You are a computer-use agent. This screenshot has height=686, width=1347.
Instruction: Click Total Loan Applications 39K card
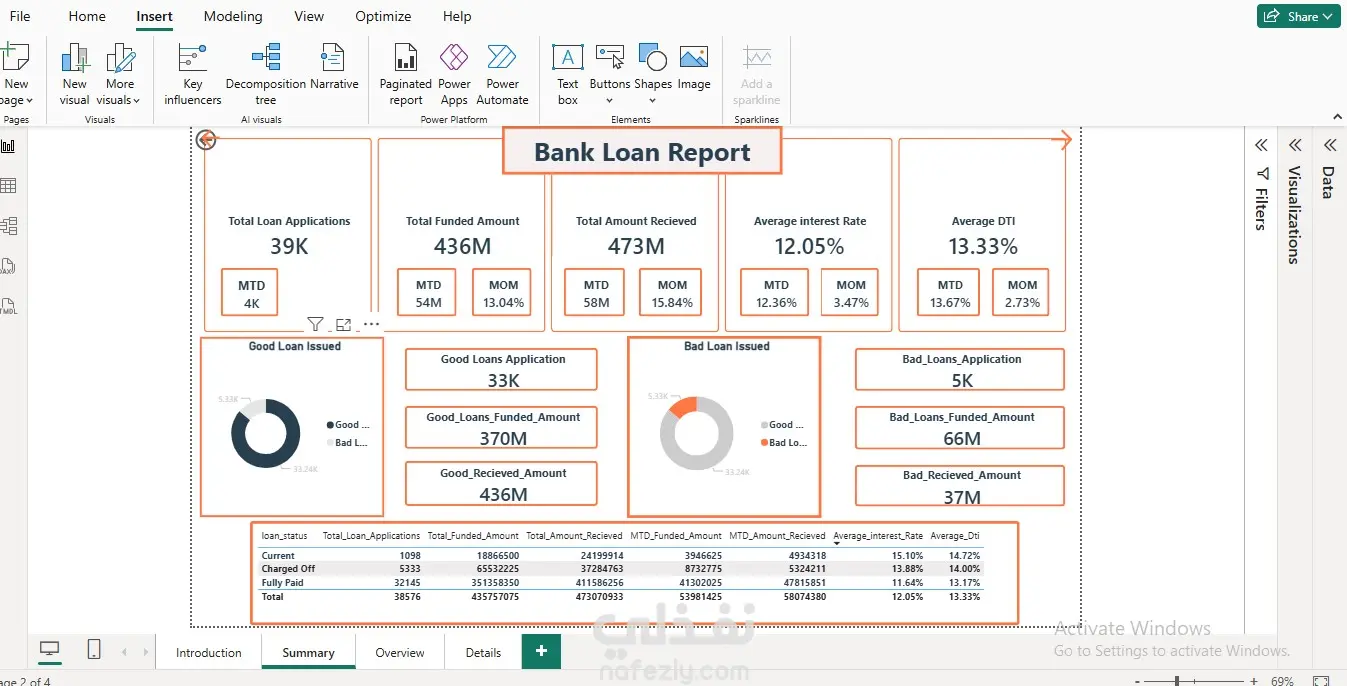pyautogui.click(x=288, y=236)
